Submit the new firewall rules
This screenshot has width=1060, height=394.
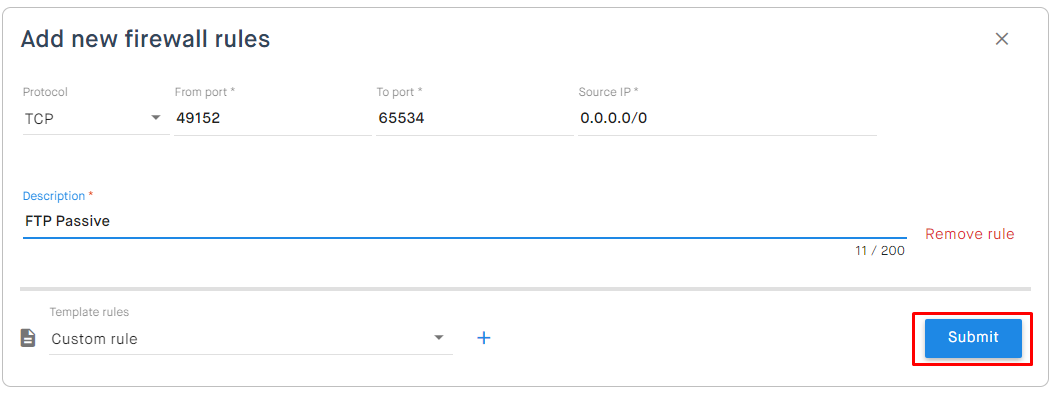point(973,338)
